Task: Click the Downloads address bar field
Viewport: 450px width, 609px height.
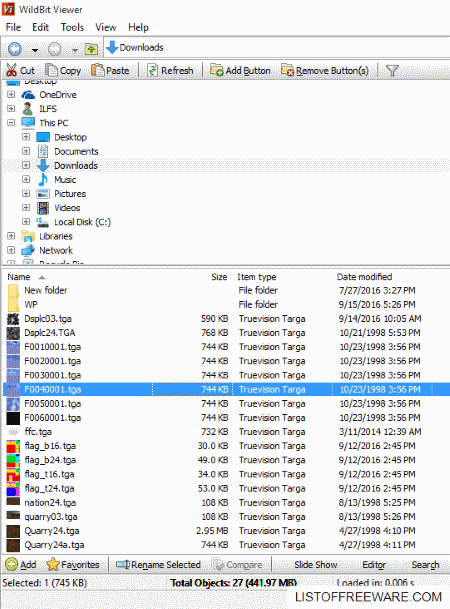Action: [x=276, y=47]
